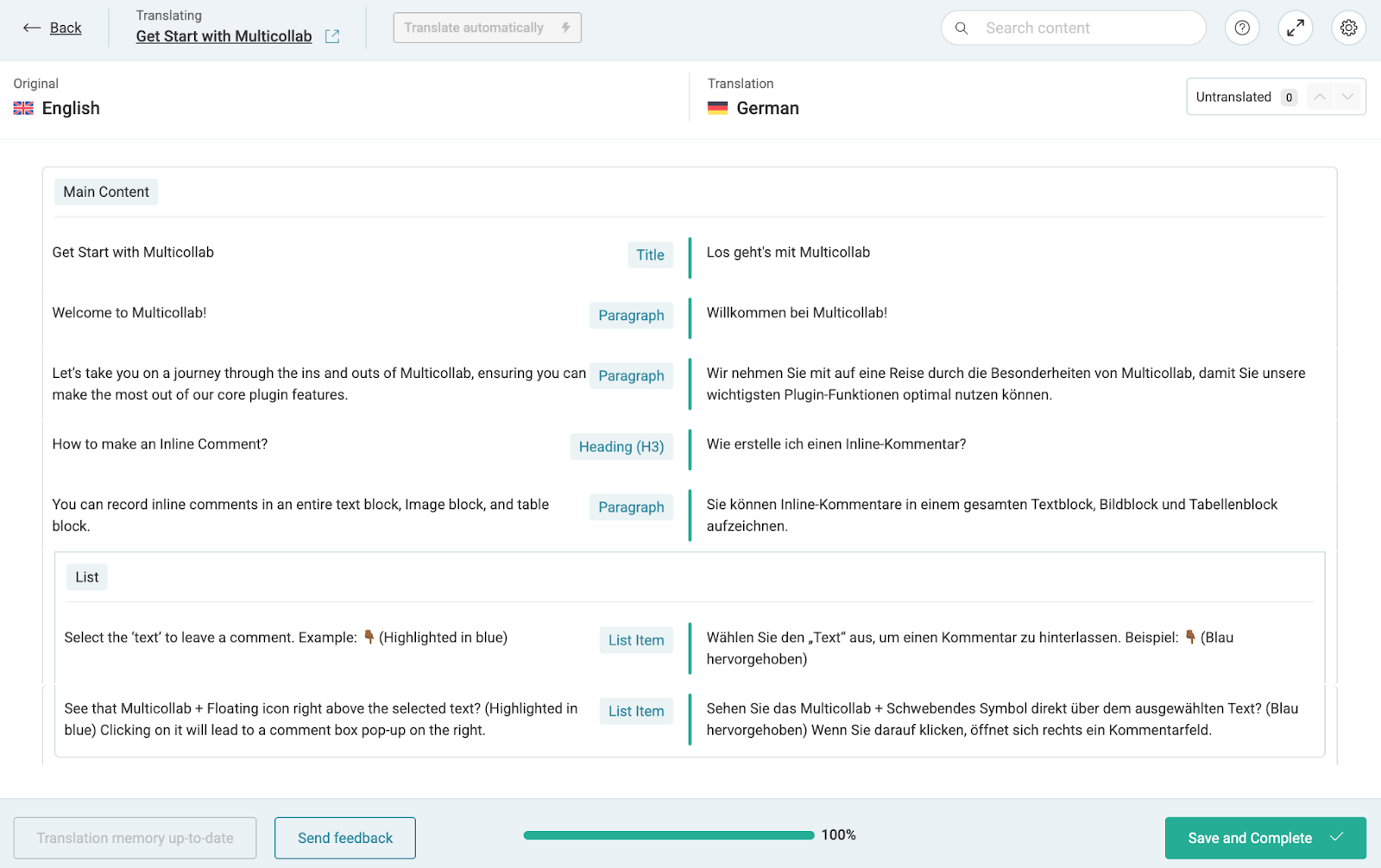This screenshot has width=1381, height=868.
Task: Open external link icon beside post title
Action: [332, 36]
